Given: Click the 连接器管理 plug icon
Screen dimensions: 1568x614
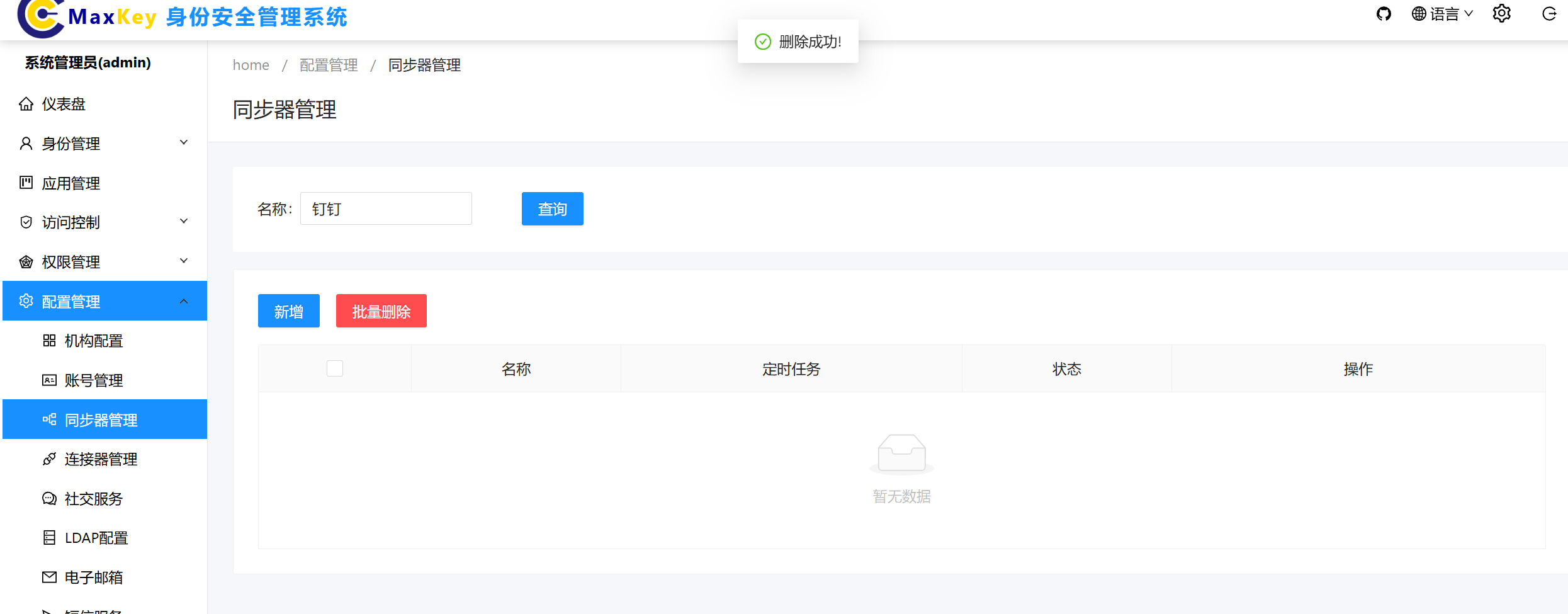Looking at the screenshot, I should point(49,458).
